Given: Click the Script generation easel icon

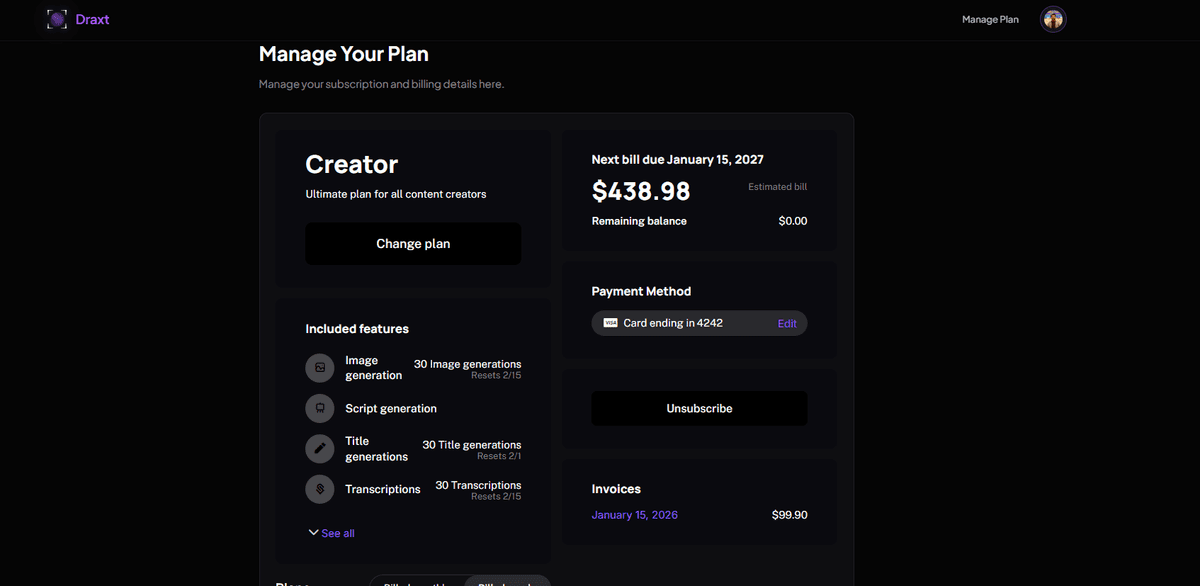Looking at the screenshot, I should click(x=320, y=408).
